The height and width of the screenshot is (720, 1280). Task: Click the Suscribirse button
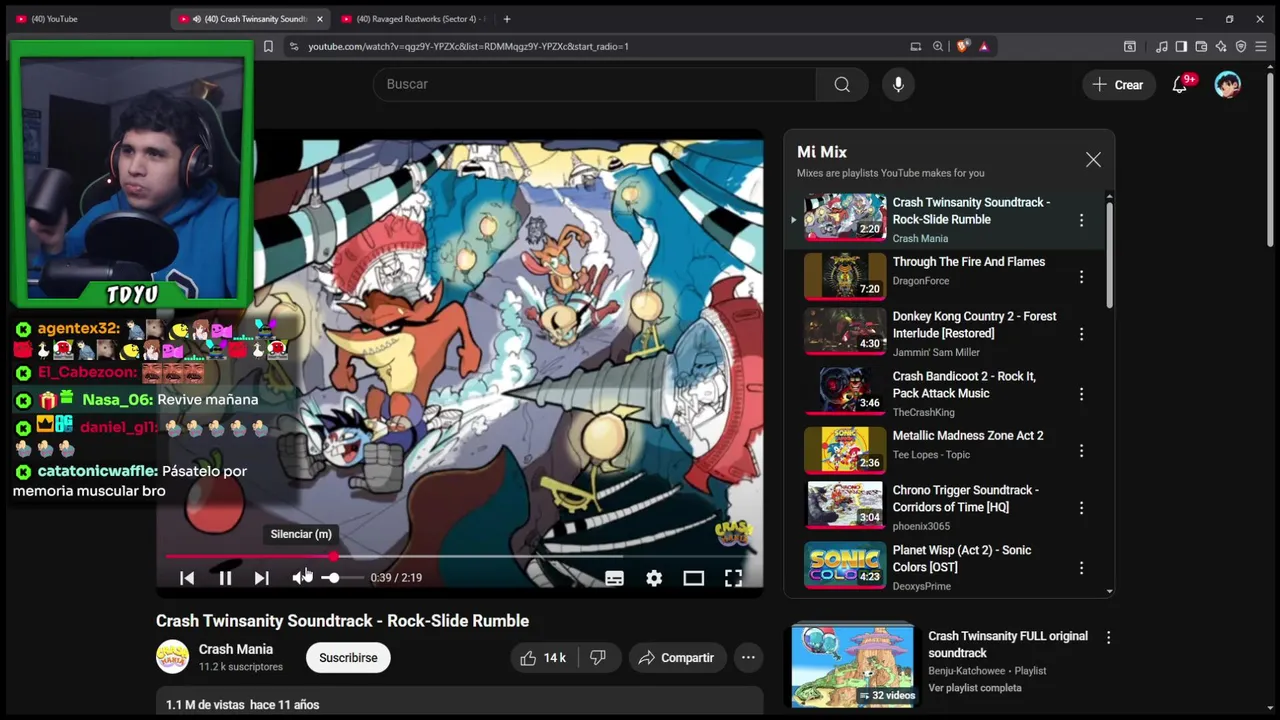[348, 657]
